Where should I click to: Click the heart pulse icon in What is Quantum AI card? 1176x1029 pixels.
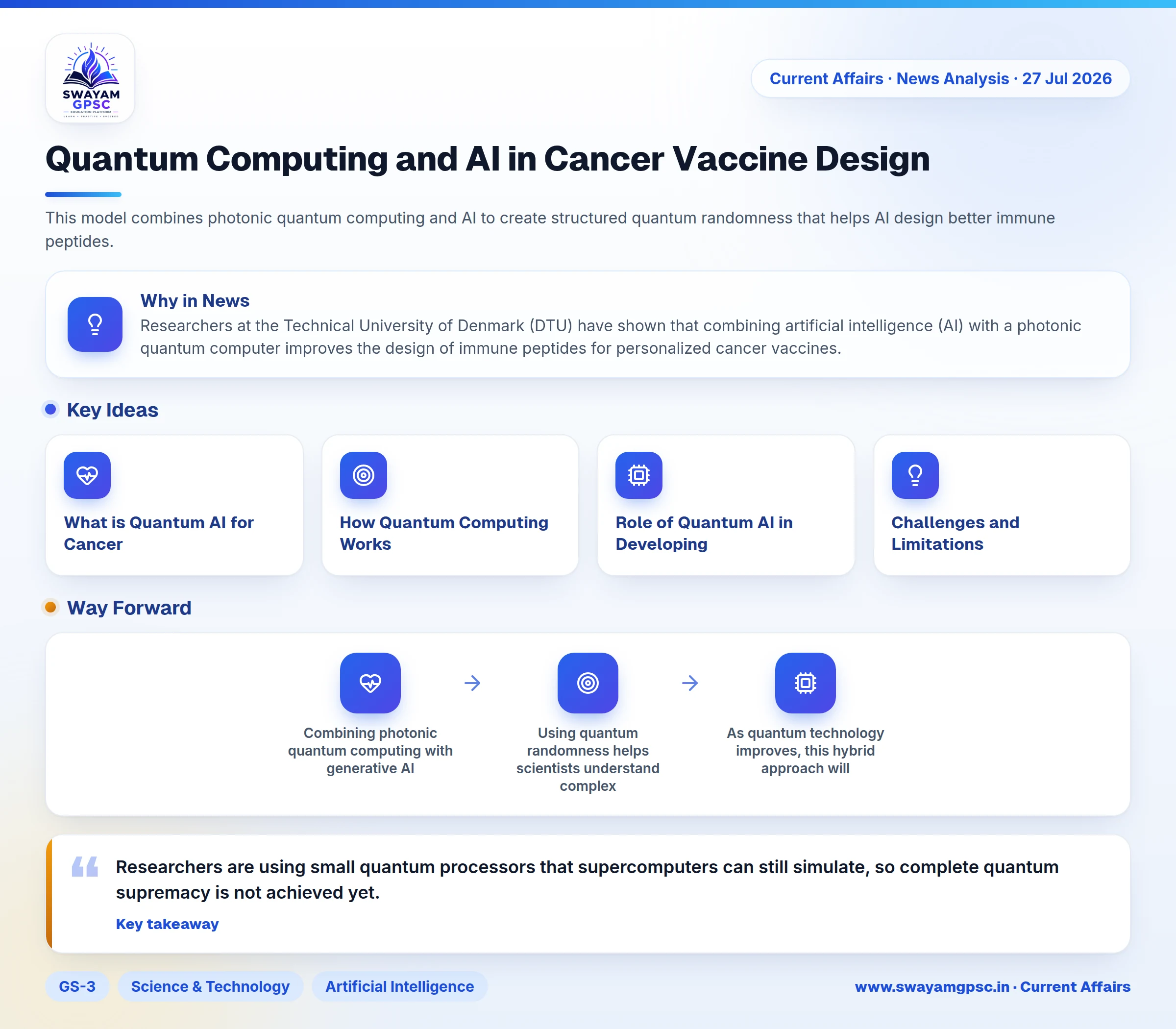point(87,475)
